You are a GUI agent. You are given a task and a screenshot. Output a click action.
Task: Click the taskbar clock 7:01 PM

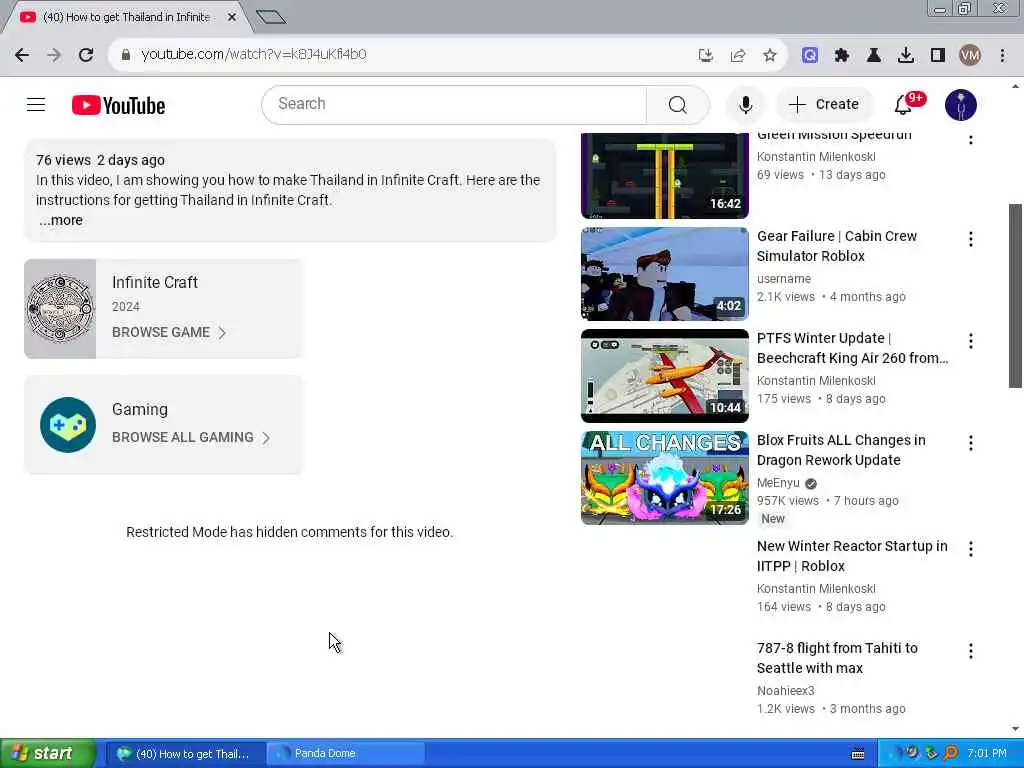(987, 754)
